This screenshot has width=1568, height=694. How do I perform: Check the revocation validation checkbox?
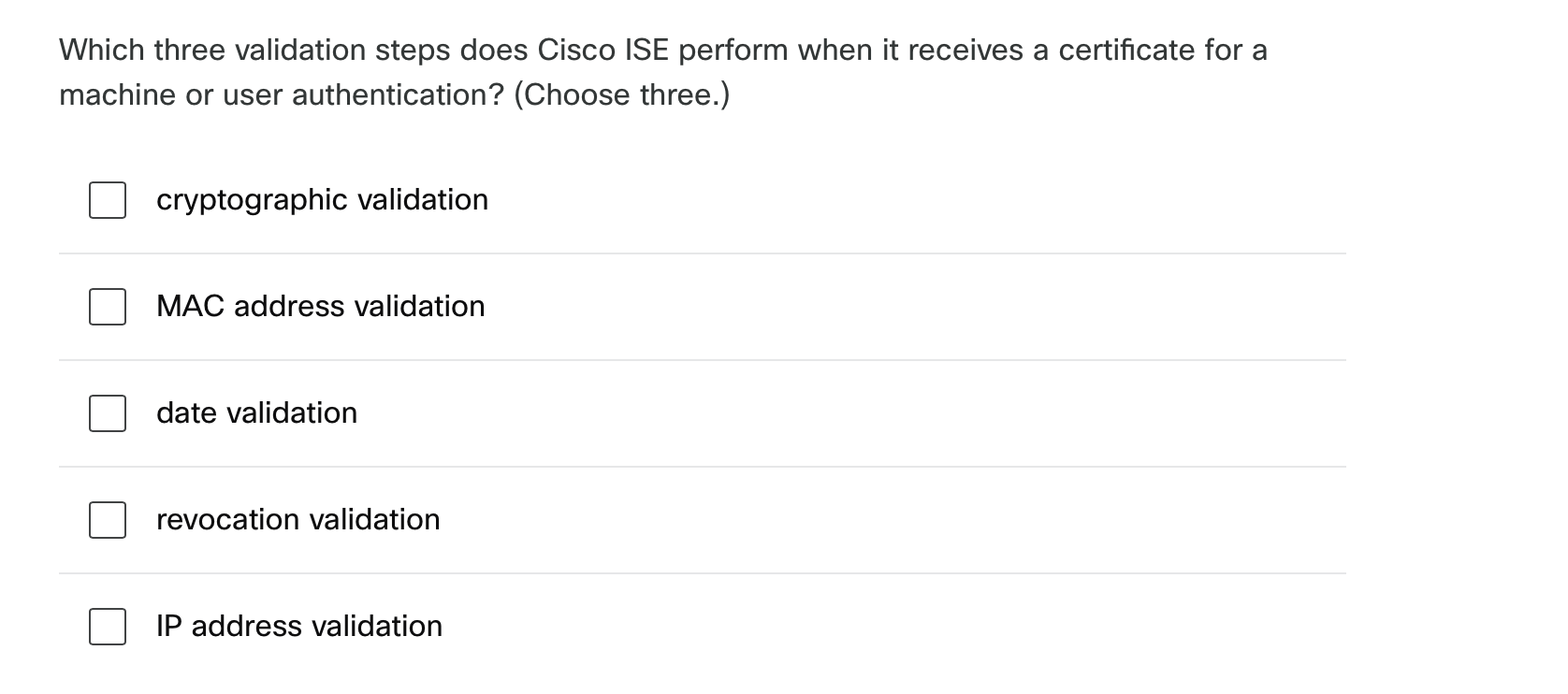pyautogui.click(x=107, y=520)
